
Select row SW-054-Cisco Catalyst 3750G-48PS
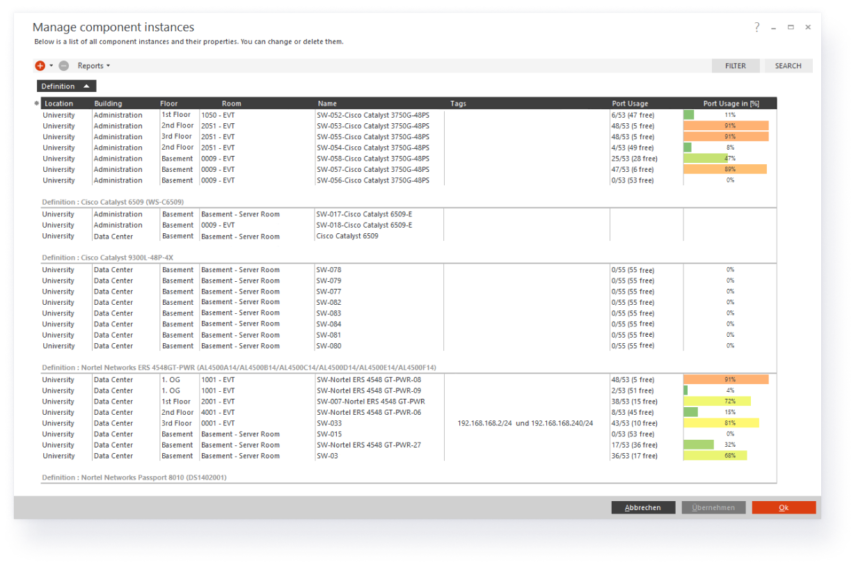tap(408, 148)
